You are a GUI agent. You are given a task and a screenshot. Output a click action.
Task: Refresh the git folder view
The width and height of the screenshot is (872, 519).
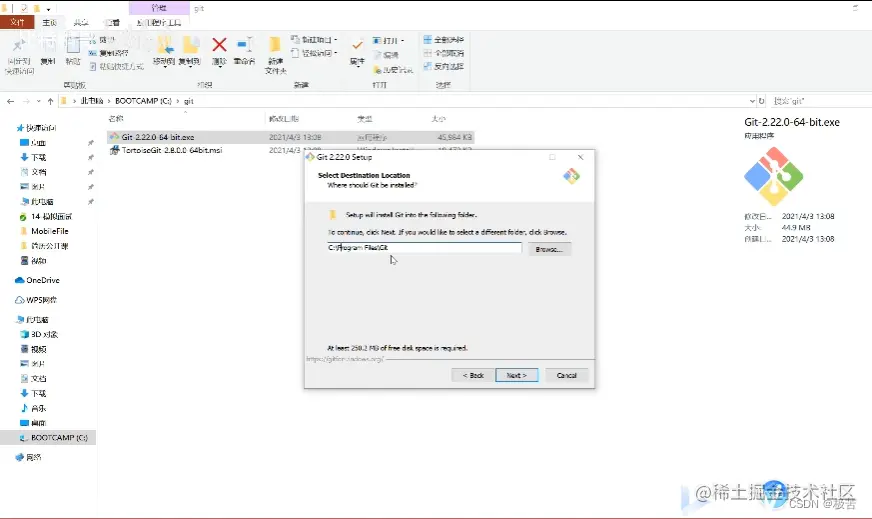762,101
